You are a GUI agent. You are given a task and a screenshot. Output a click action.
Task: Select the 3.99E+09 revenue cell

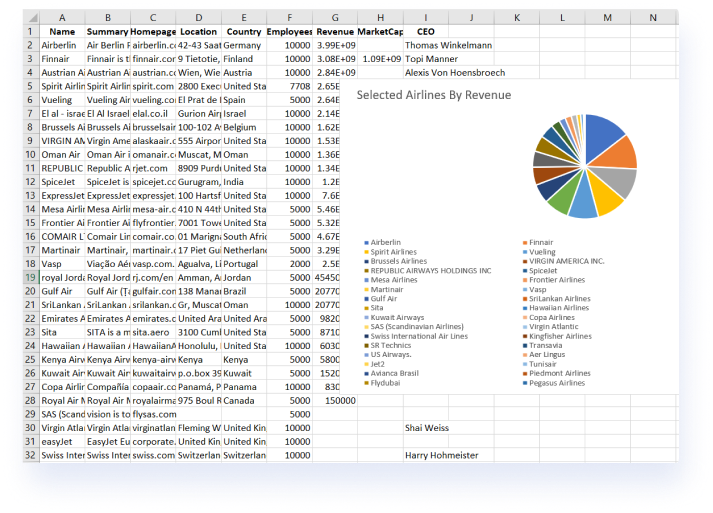click(x=335, y=45)
